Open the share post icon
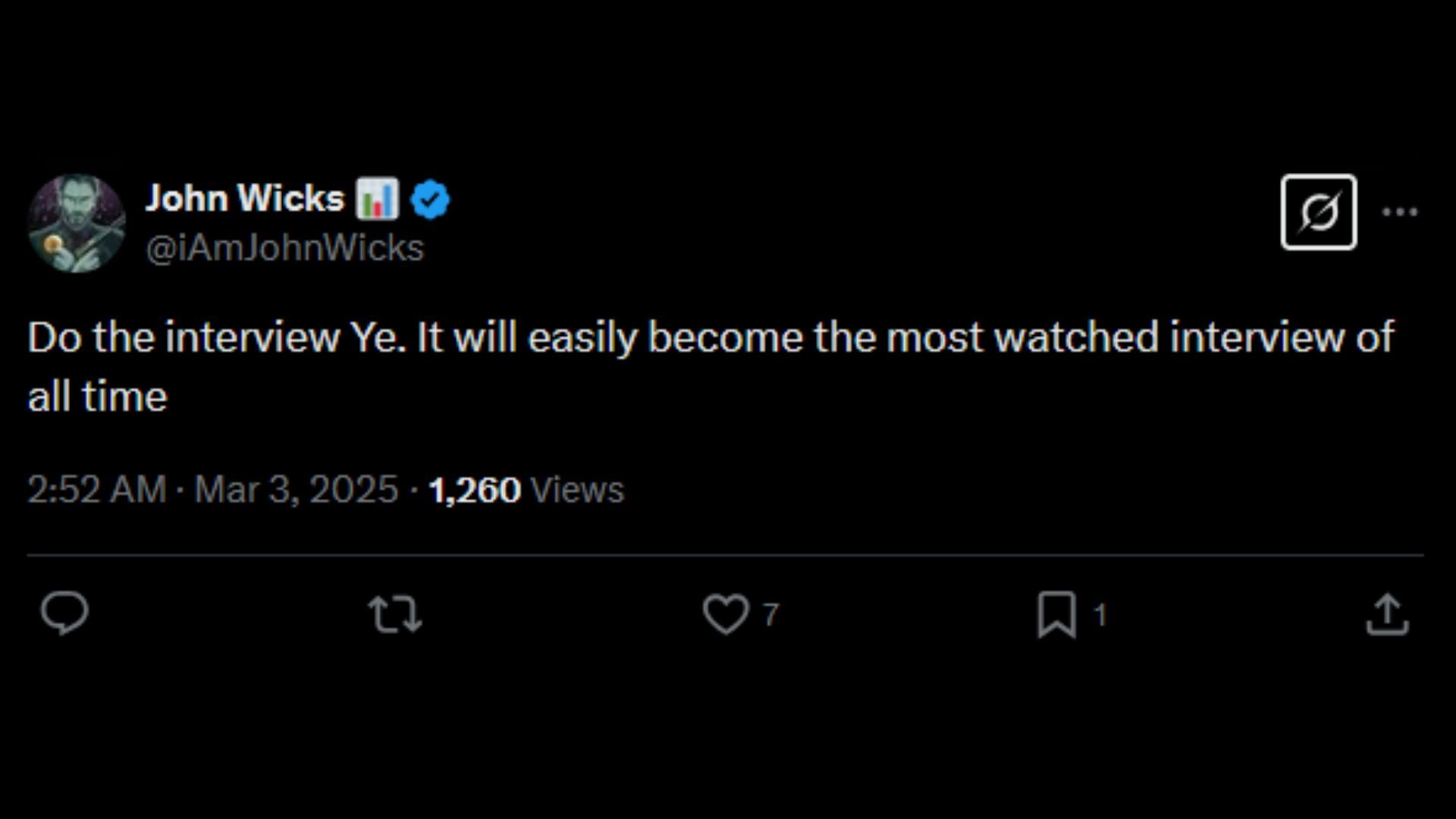This screenshot has height=819, width=1456. 1387,613
